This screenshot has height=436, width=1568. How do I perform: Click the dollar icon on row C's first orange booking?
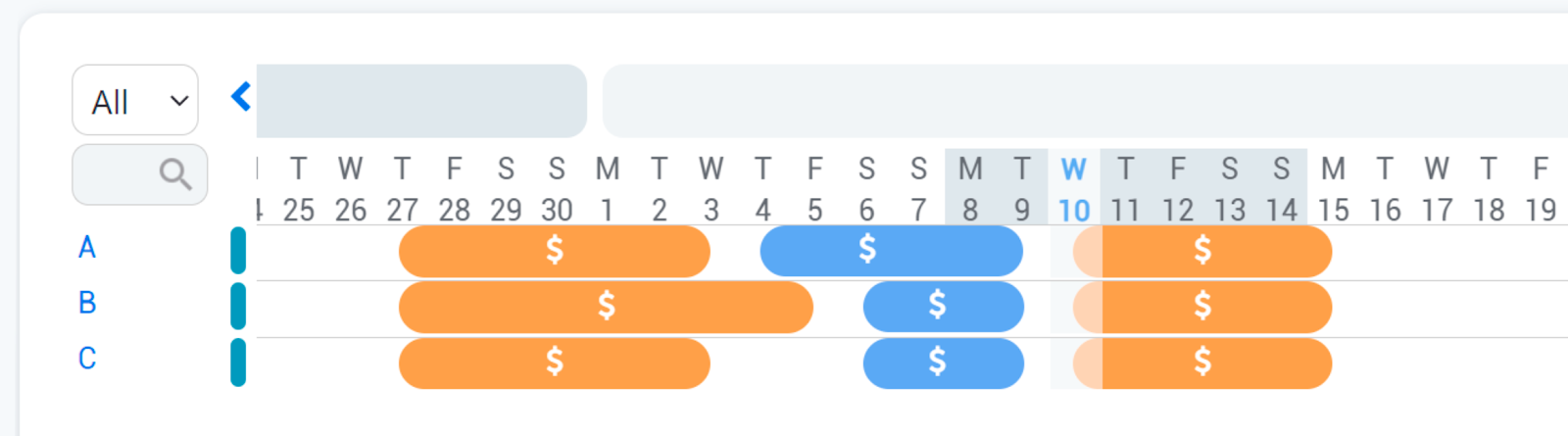[x=555, y=362]
